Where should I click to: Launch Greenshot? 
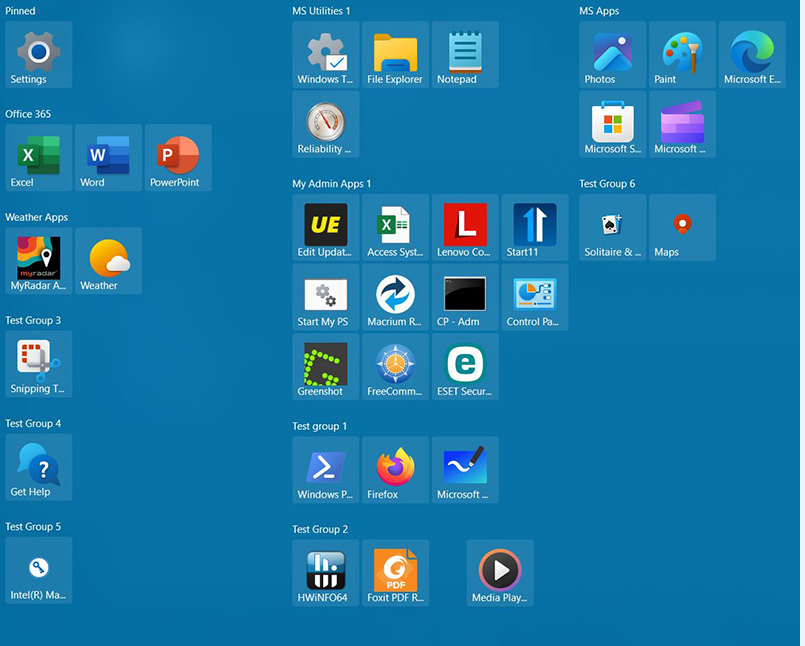[325, 367]
